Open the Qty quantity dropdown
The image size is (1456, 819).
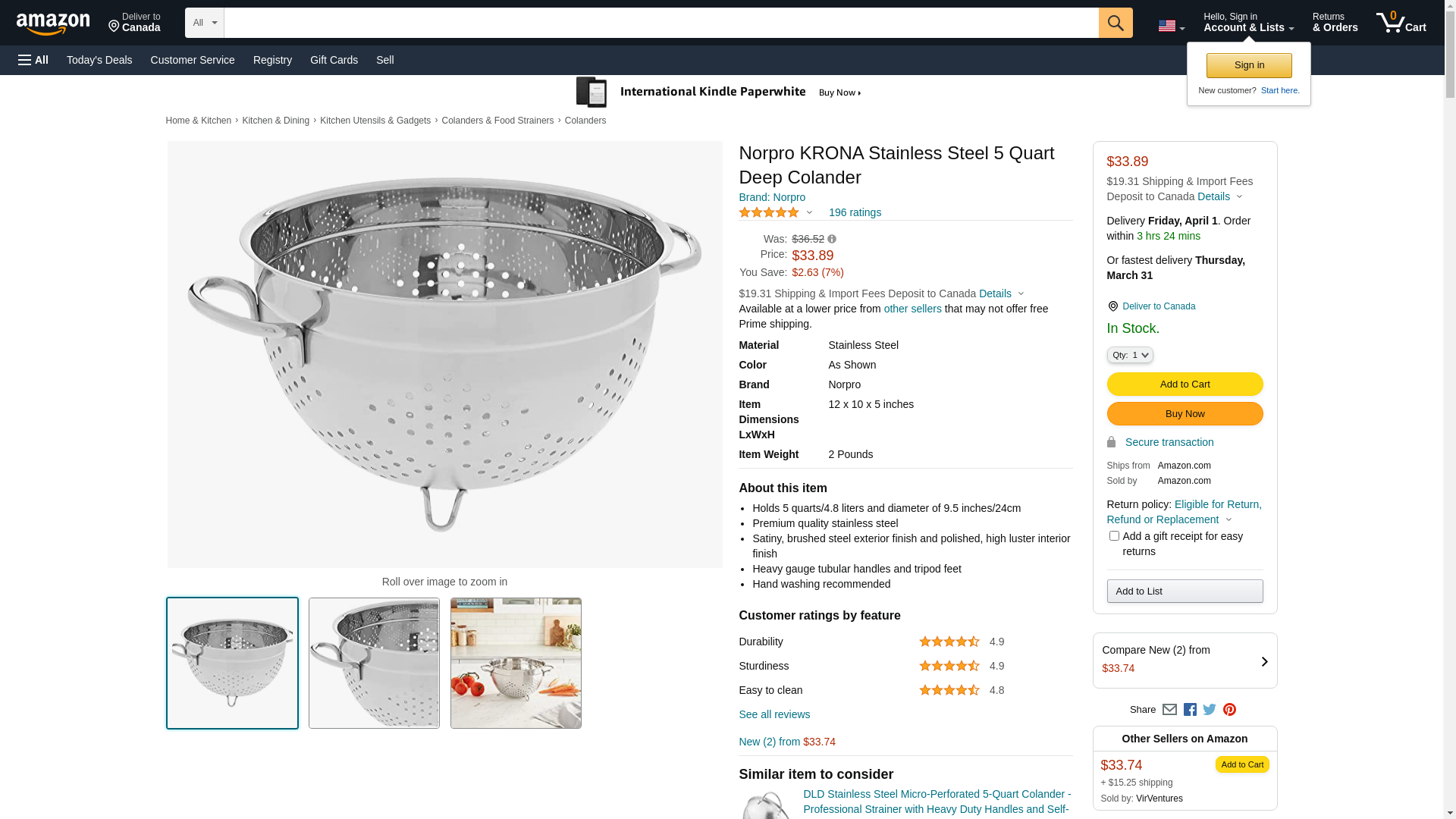pyautogui.click(x=1129, y=355)
